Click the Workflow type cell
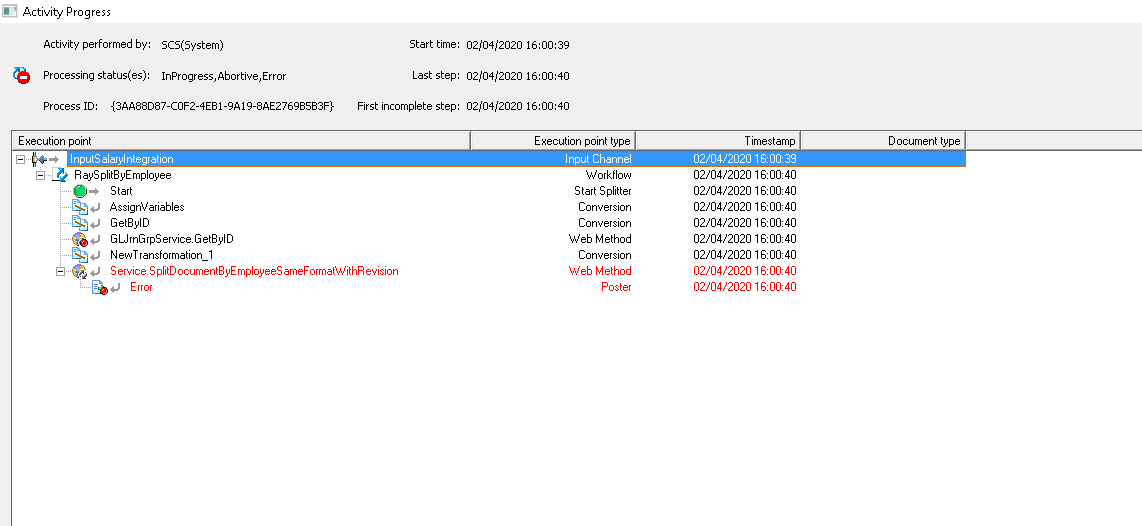The image size is (1142, 526). (x=608, y=175)
